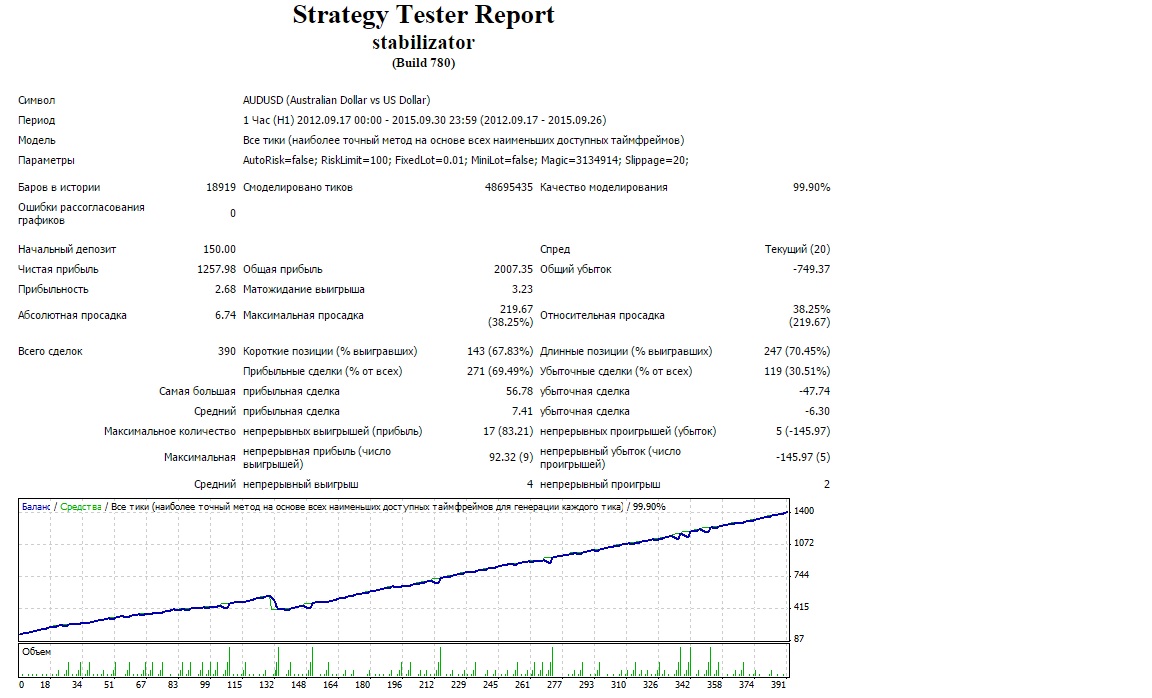This screenshot has width=1152, height=698.
Task: Click the consecutive losses value '5 (-145.97)'
Action: click(803, 431)
